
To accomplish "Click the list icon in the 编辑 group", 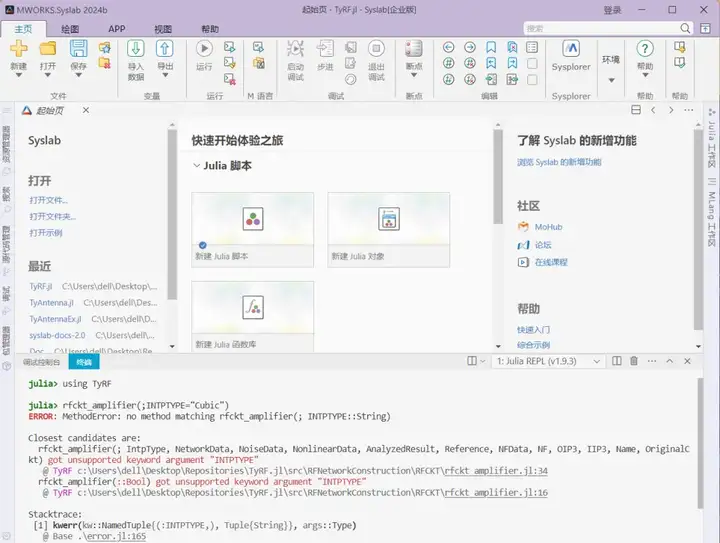I will coord(532,47).
